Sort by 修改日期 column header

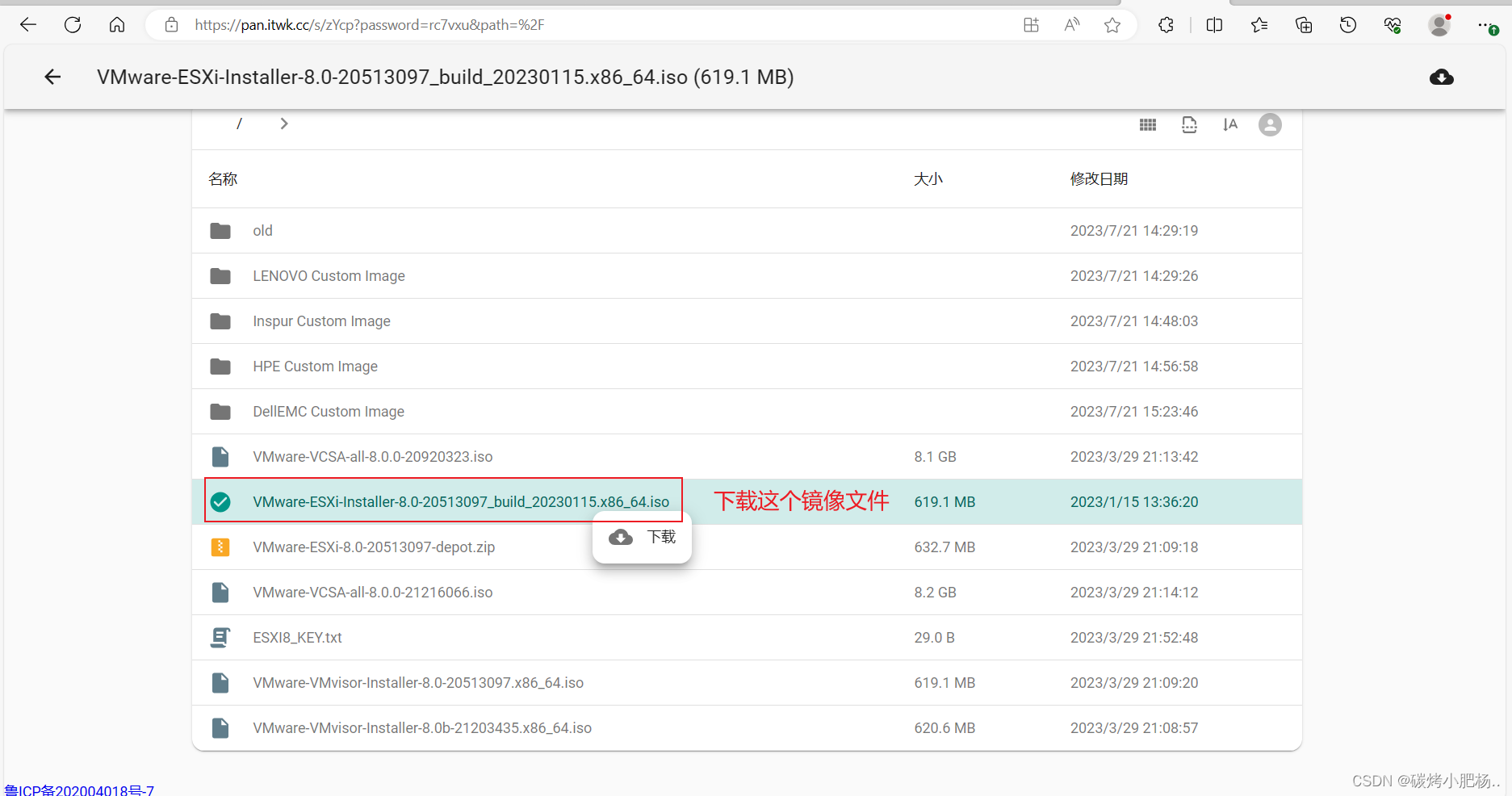coord(1099,179)
